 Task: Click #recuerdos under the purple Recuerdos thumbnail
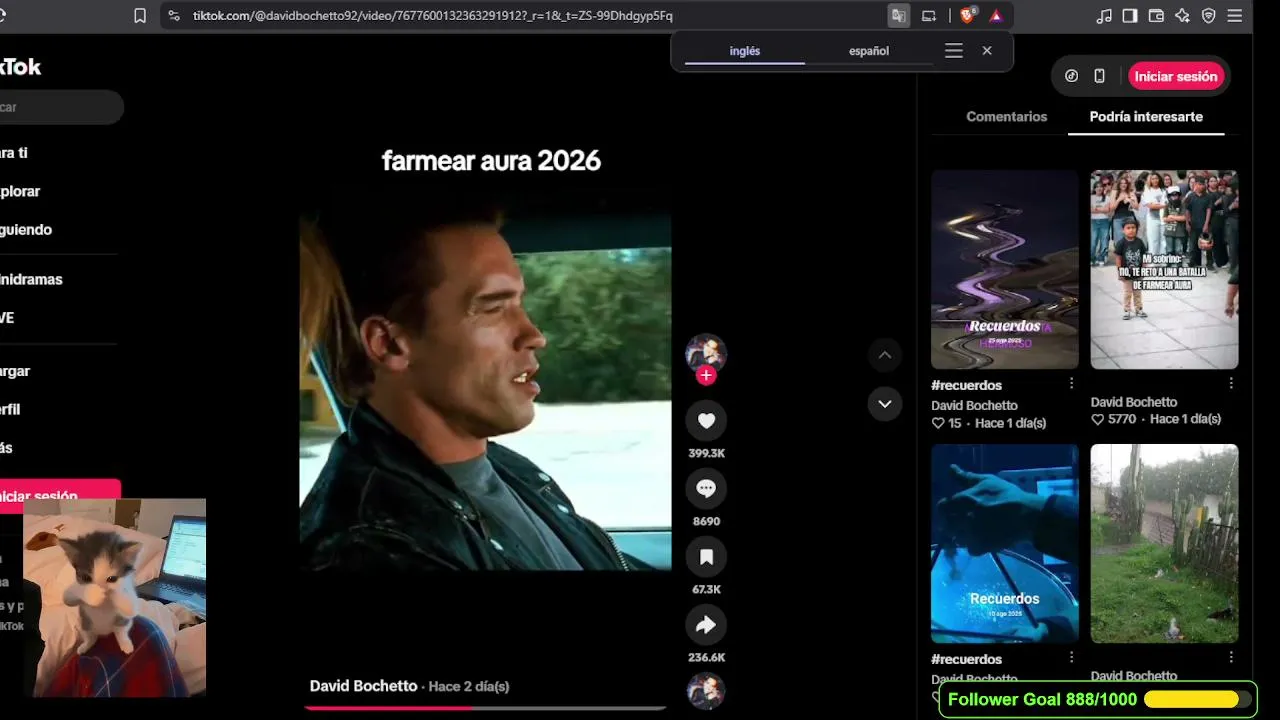[966, 385]
